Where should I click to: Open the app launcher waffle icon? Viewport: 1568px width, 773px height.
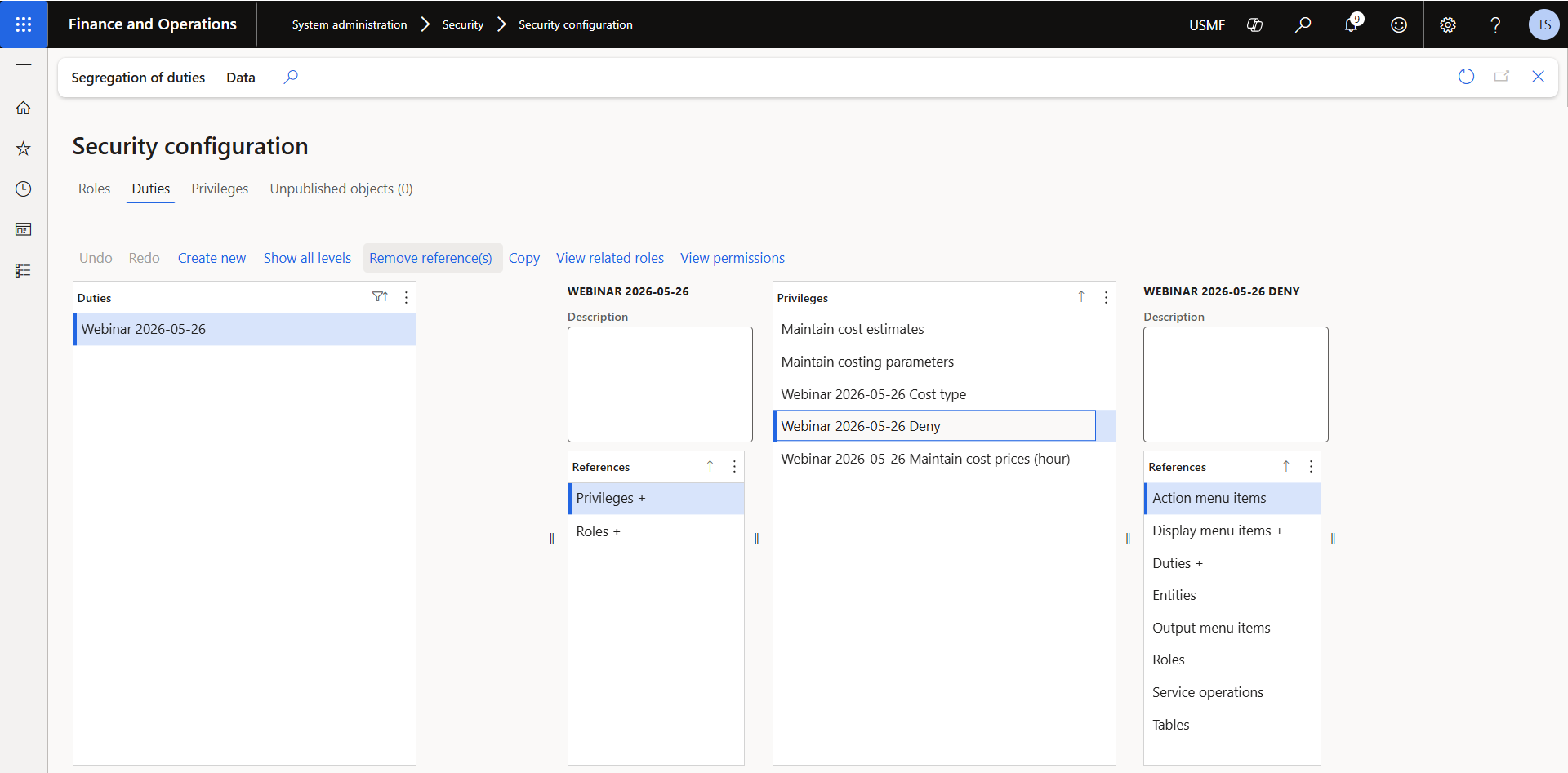point(24,24)
